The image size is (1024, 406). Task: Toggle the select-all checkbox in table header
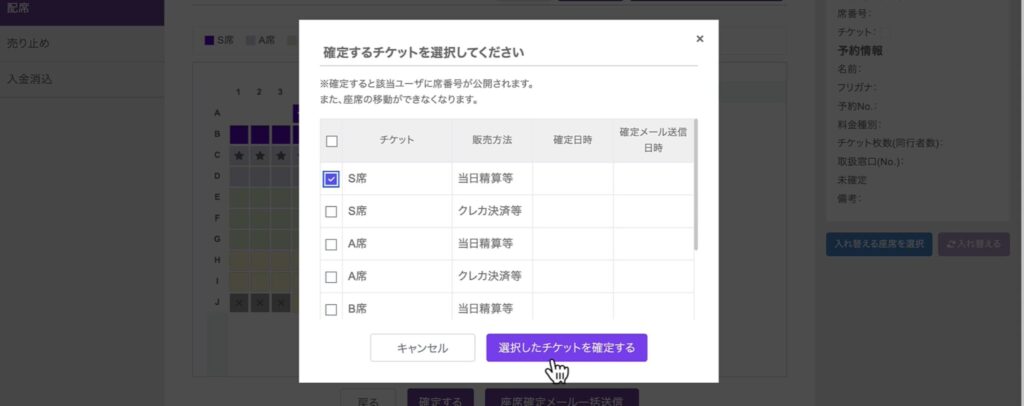(331, 141)
